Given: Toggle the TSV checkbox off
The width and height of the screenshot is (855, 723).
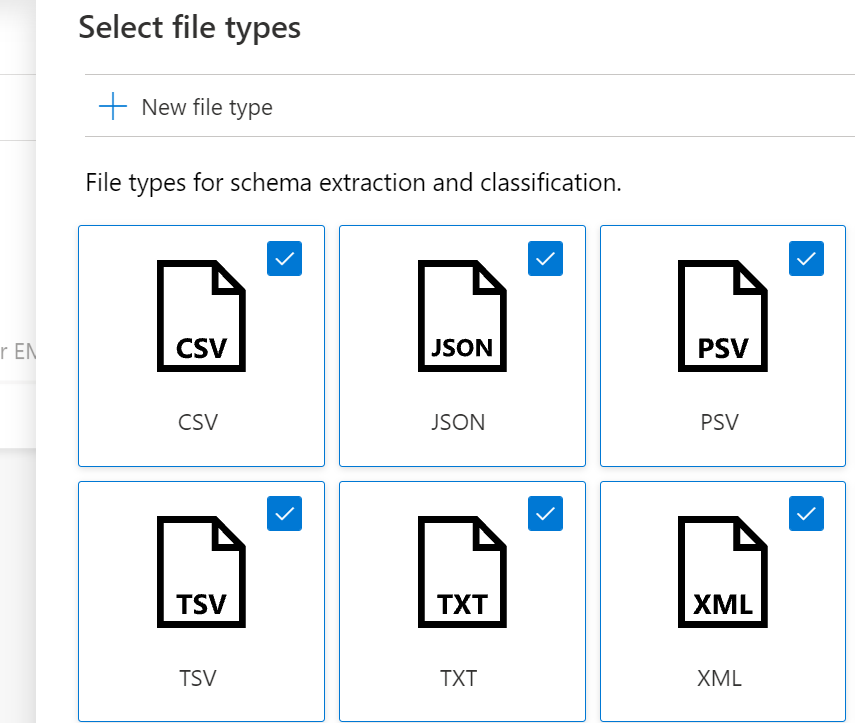Looking at the screenshot, I should click(284, 514).
